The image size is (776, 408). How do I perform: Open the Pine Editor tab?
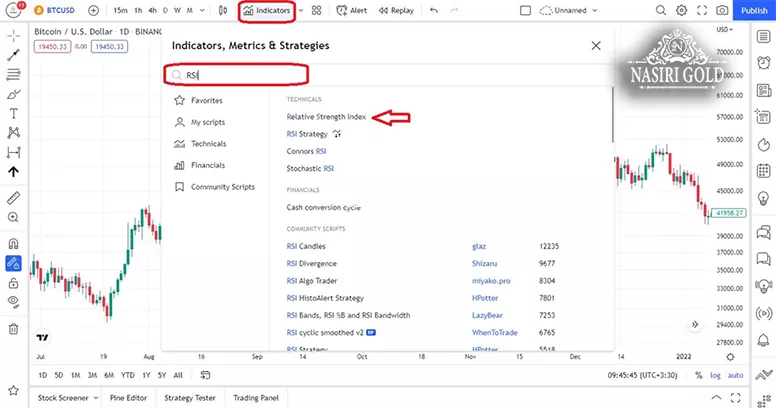[128, 398]
